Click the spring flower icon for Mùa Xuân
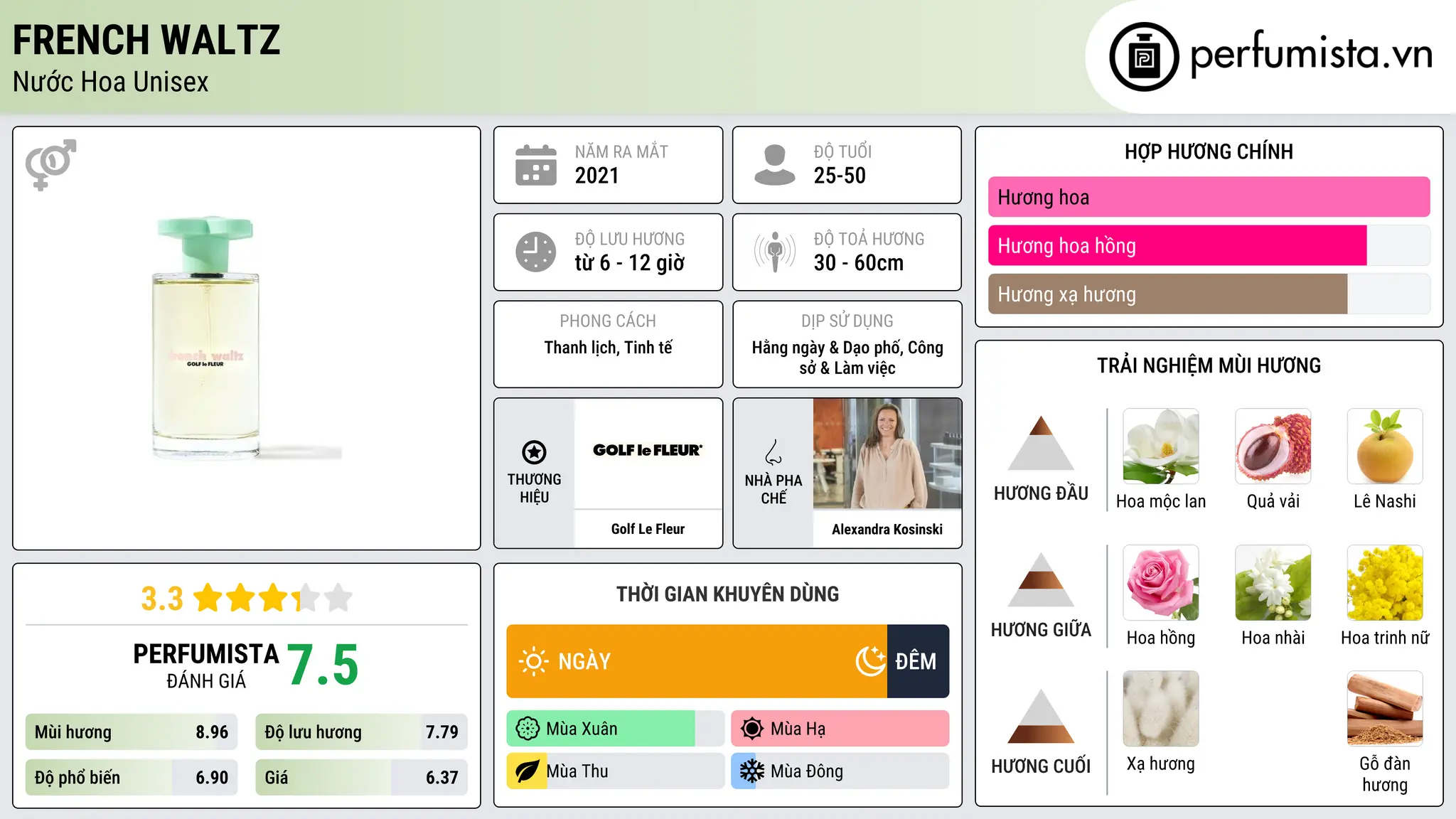 pos(528,729)
